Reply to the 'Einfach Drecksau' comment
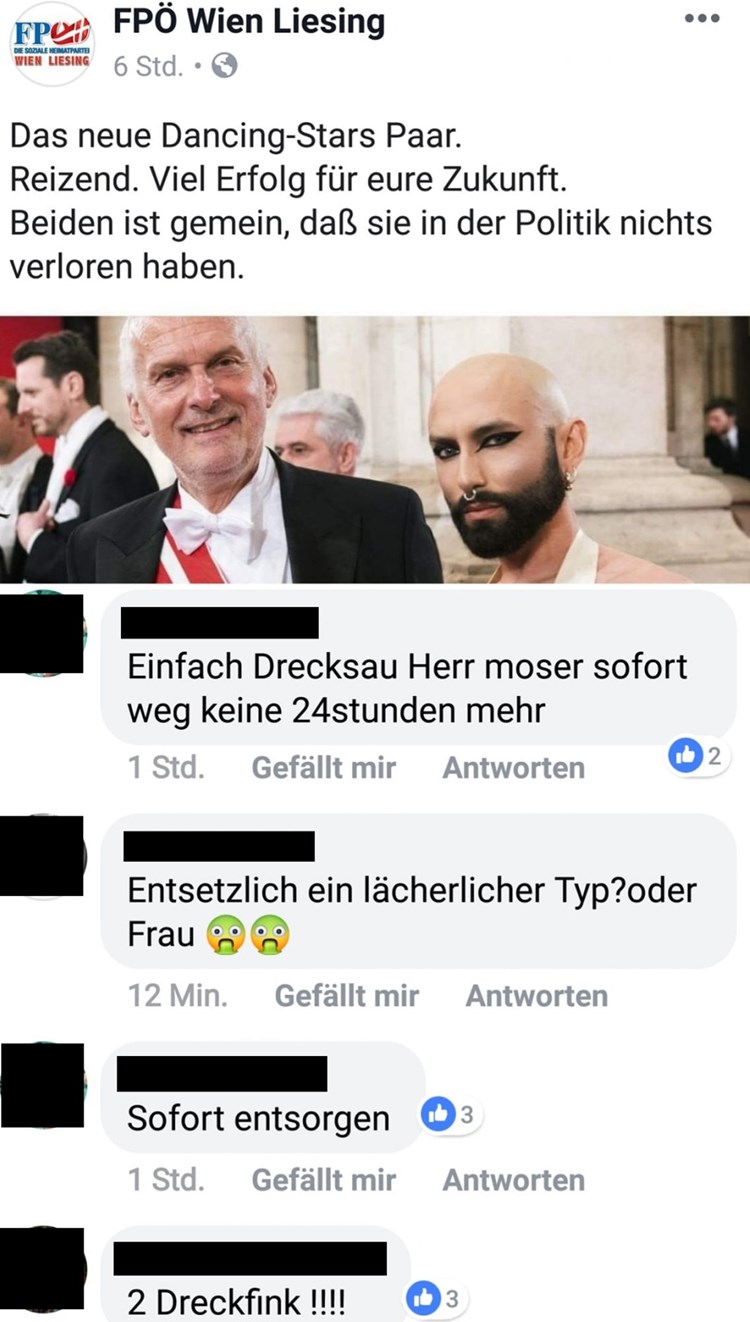The height and width of the screenshot is (1322, 750). [513, 768]
